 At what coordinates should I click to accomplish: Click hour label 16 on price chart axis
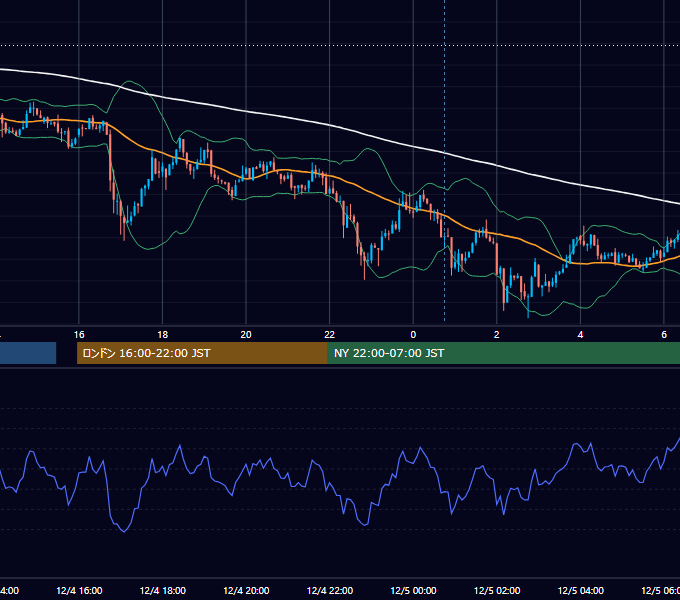[79, 335]
